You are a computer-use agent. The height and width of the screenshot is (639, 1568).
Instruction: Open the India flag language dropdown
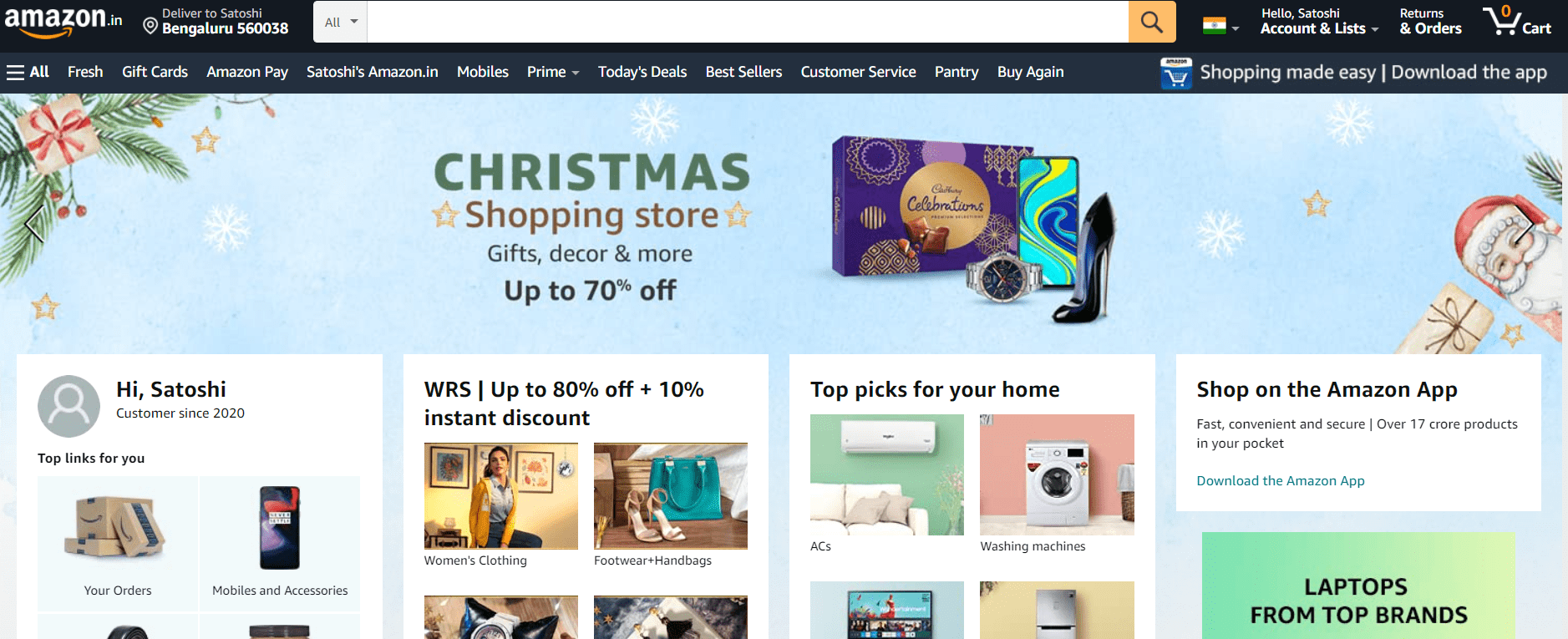[1220, 27]
